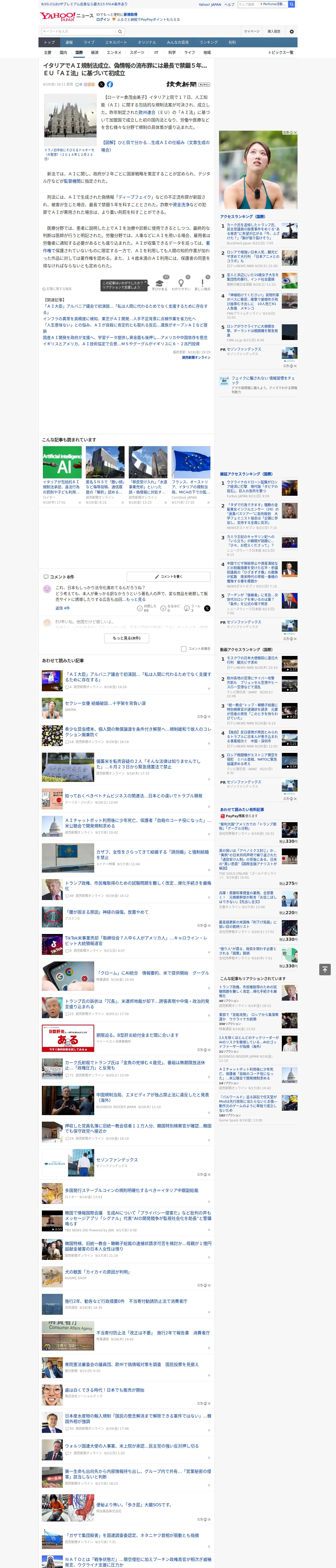The width and height of the screenshot is (336, 1568).
Task: Open マイページ link
Action: (251, 32)
